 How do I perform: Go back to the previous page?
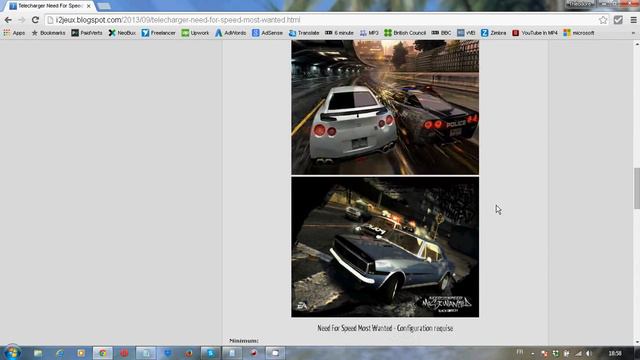click(8, 20)
